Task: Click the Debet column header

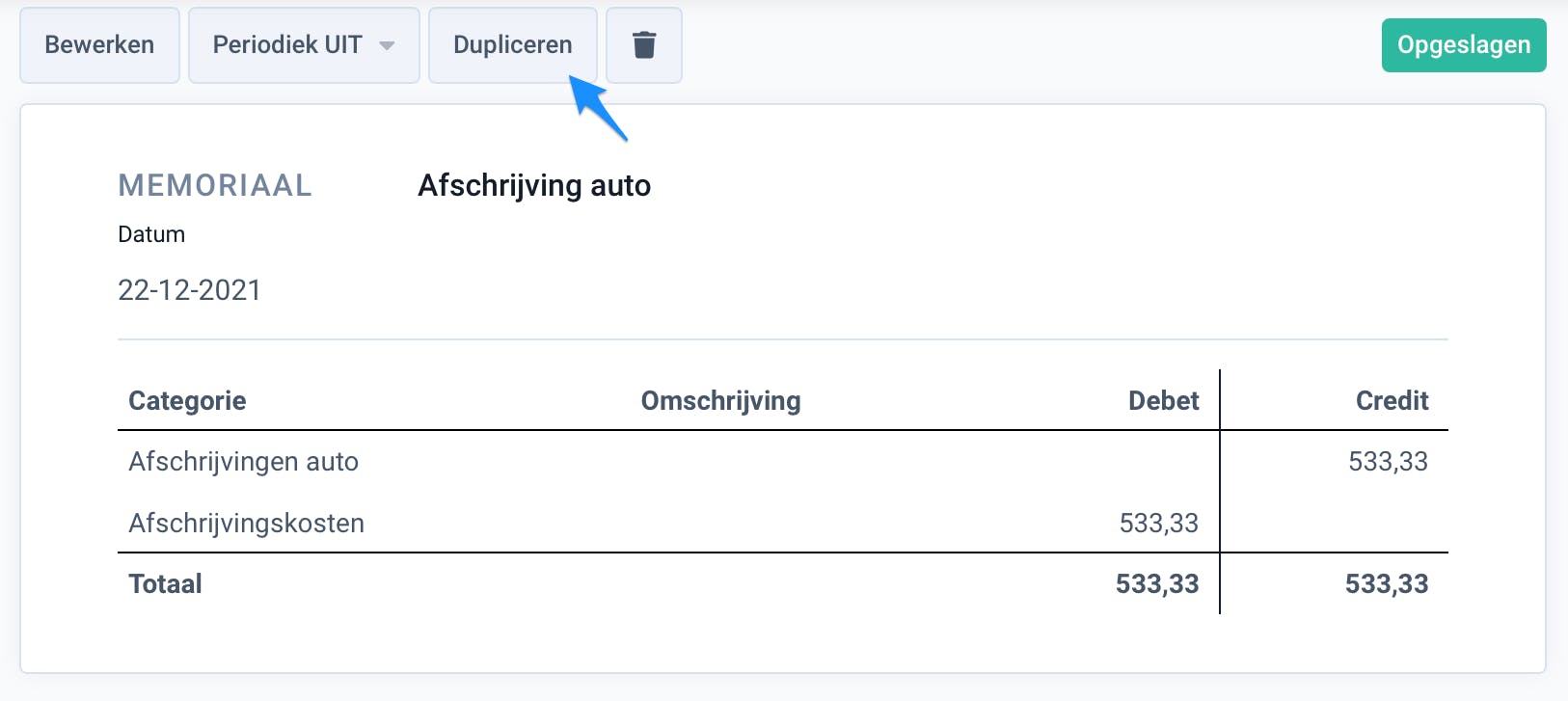Action: (x=1163, y=400)
